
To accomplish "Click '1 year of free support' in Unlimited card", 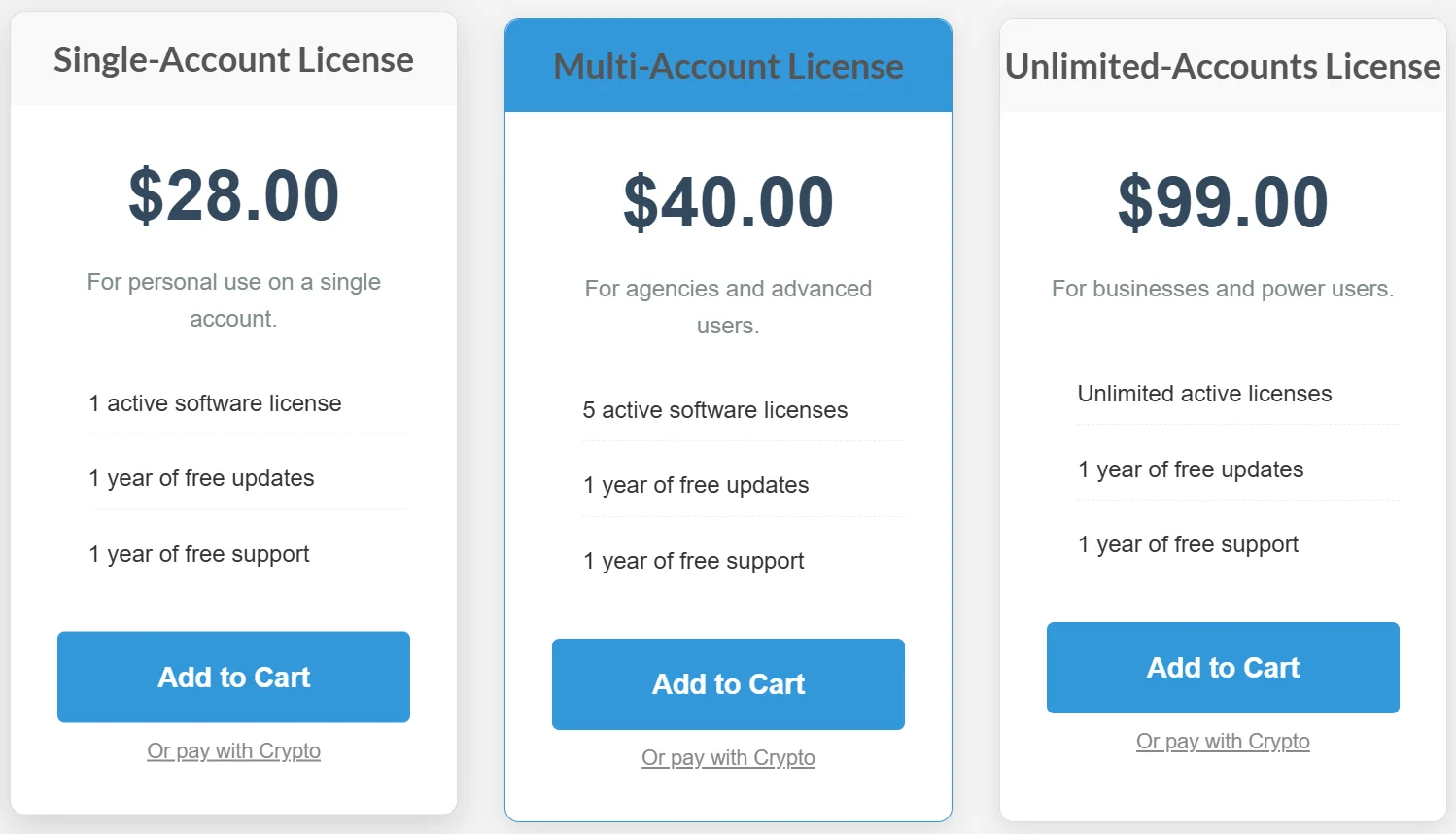I will point(1188,544).
